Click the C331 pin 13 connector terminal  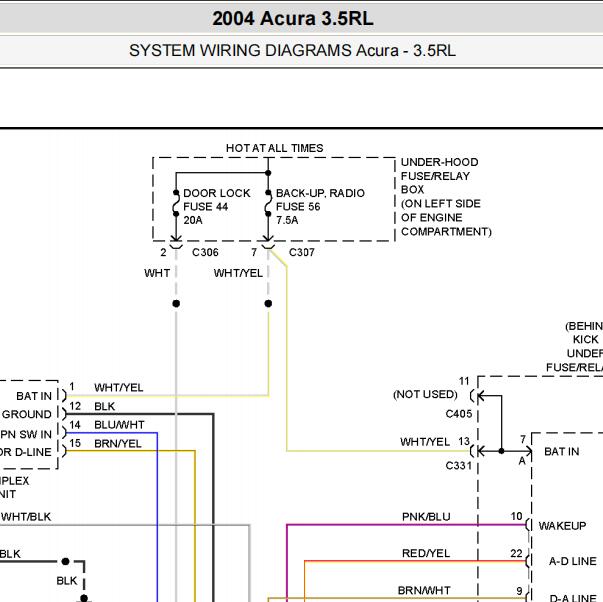[x=475, y=451]
